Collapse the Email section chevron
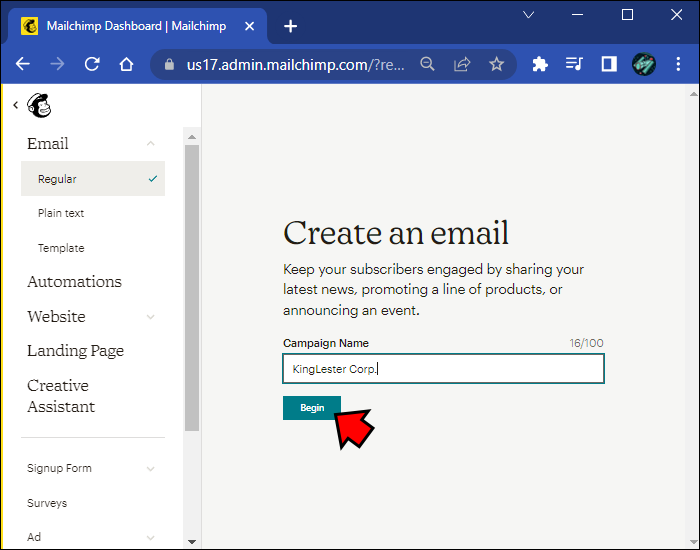 (x=151, y=144)
